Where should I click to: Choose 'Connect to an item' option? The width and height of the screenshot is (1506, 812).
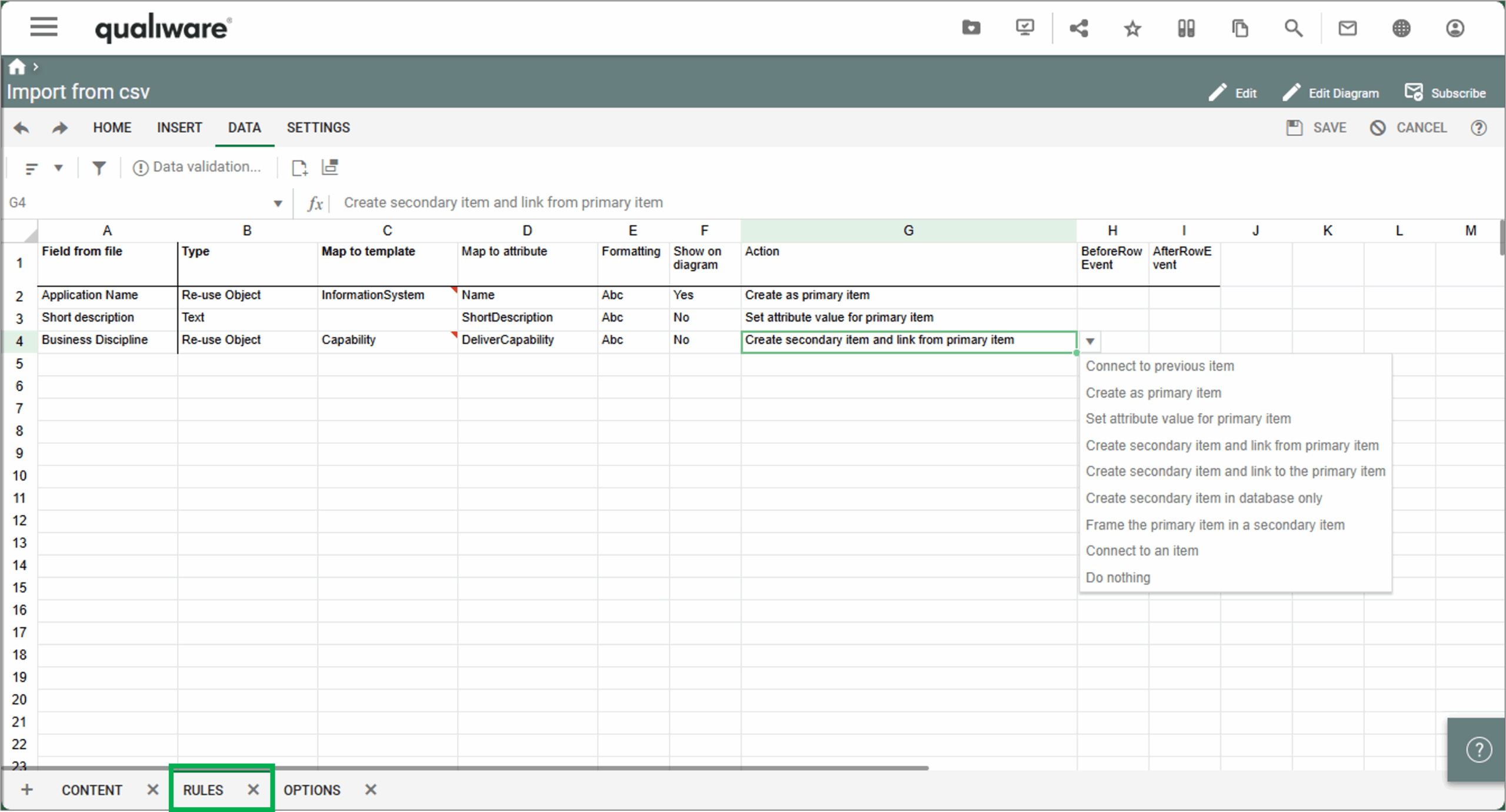click(x=1235, y=550)
